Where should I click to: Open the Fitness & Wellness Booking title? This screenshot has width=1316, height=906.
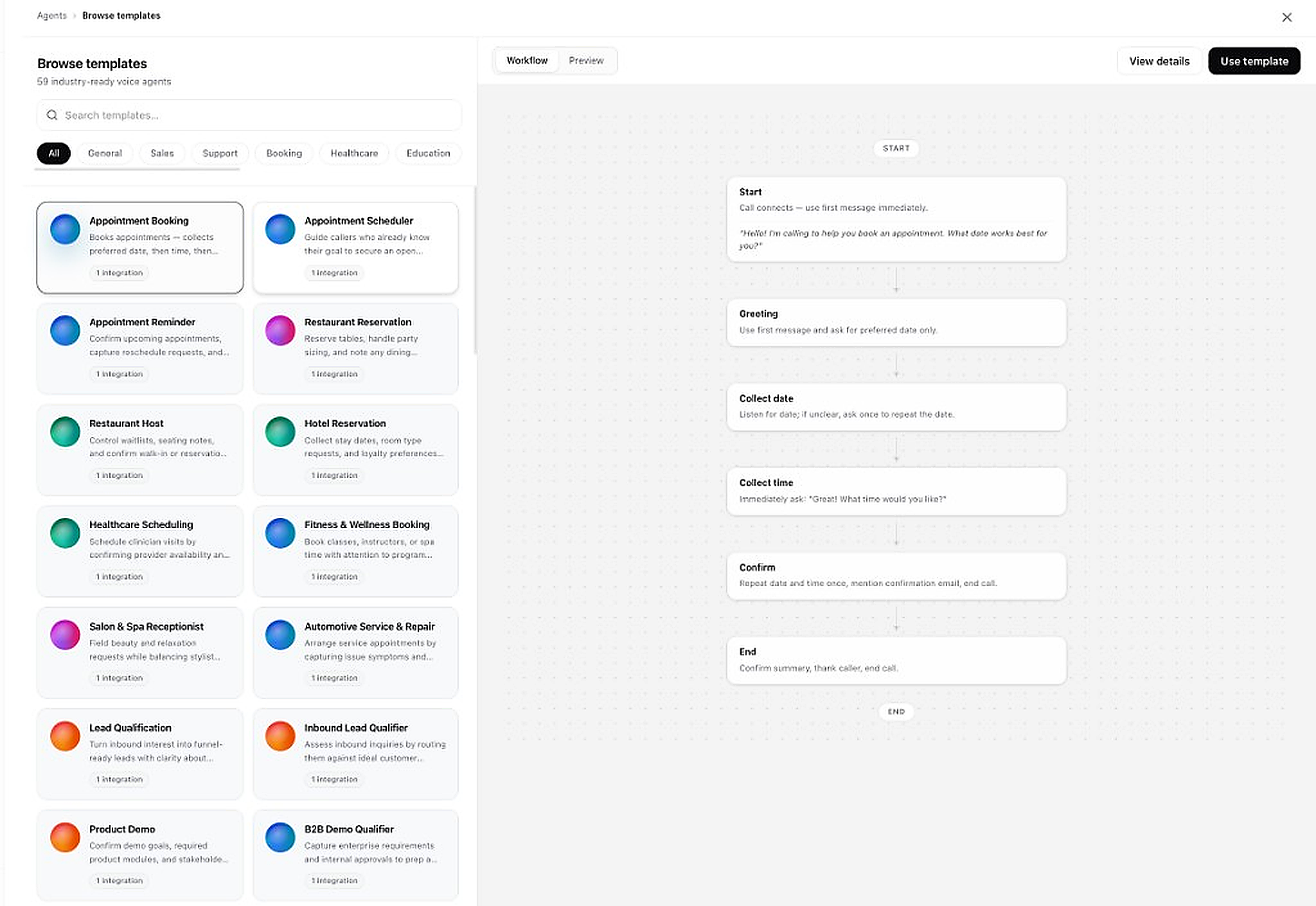[367, 525]
